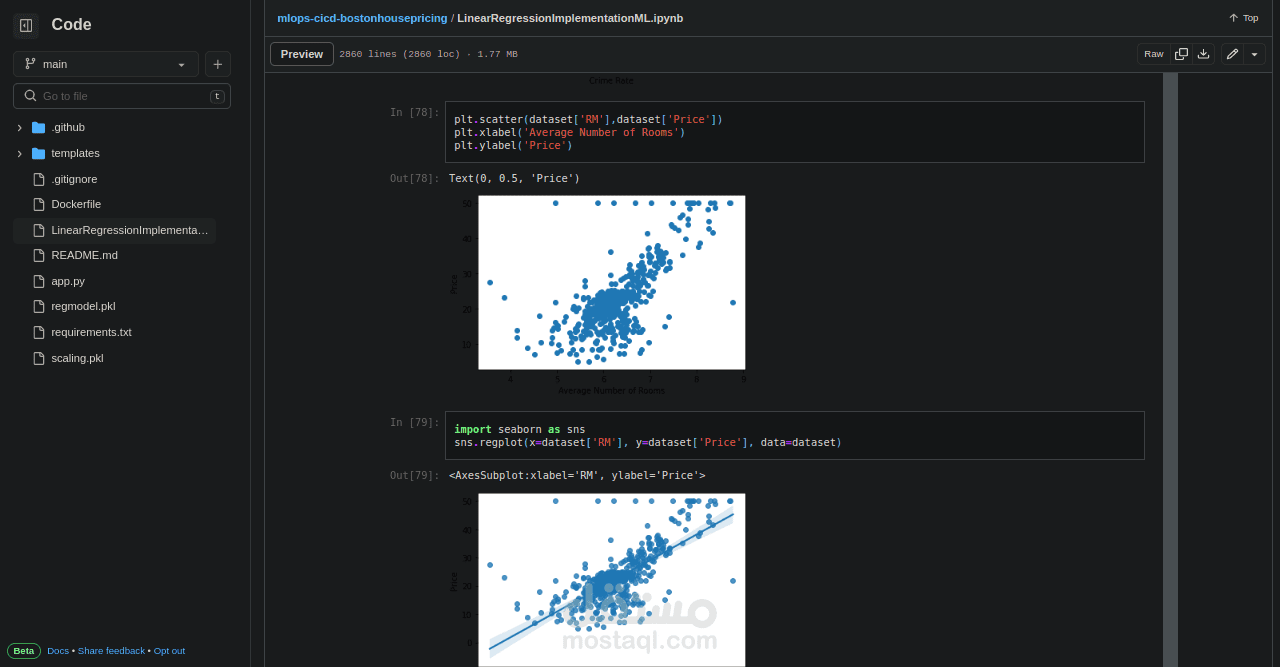Viewport: 1280px width, 667px height.
Task: Click the seaborn regplot output image
Action: point(611,580)
